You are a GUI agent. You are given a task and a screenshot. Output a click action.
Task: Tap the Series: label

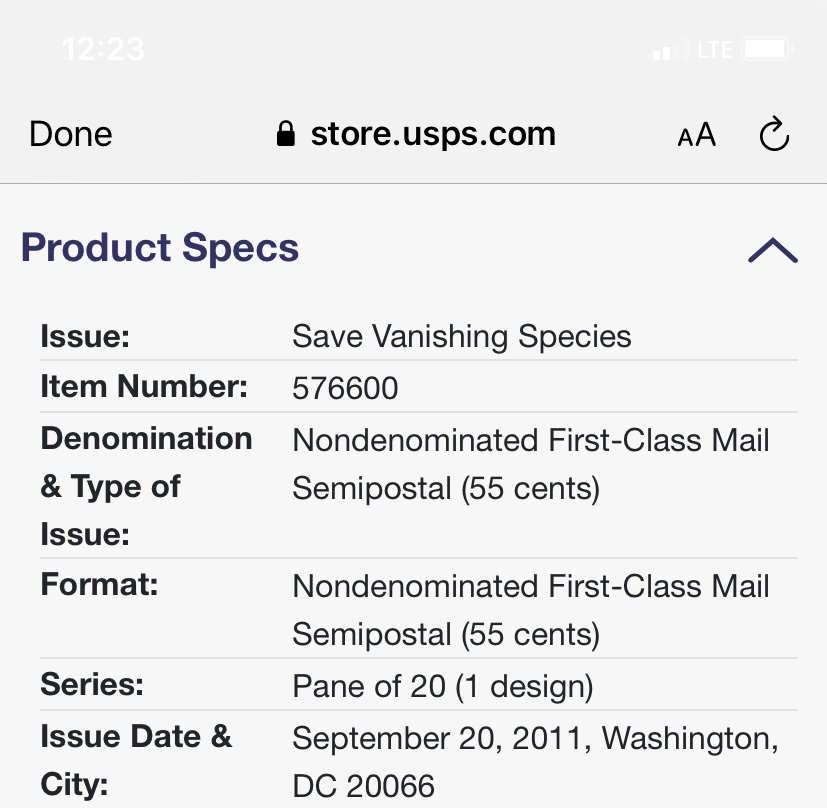tap(92, 685)
